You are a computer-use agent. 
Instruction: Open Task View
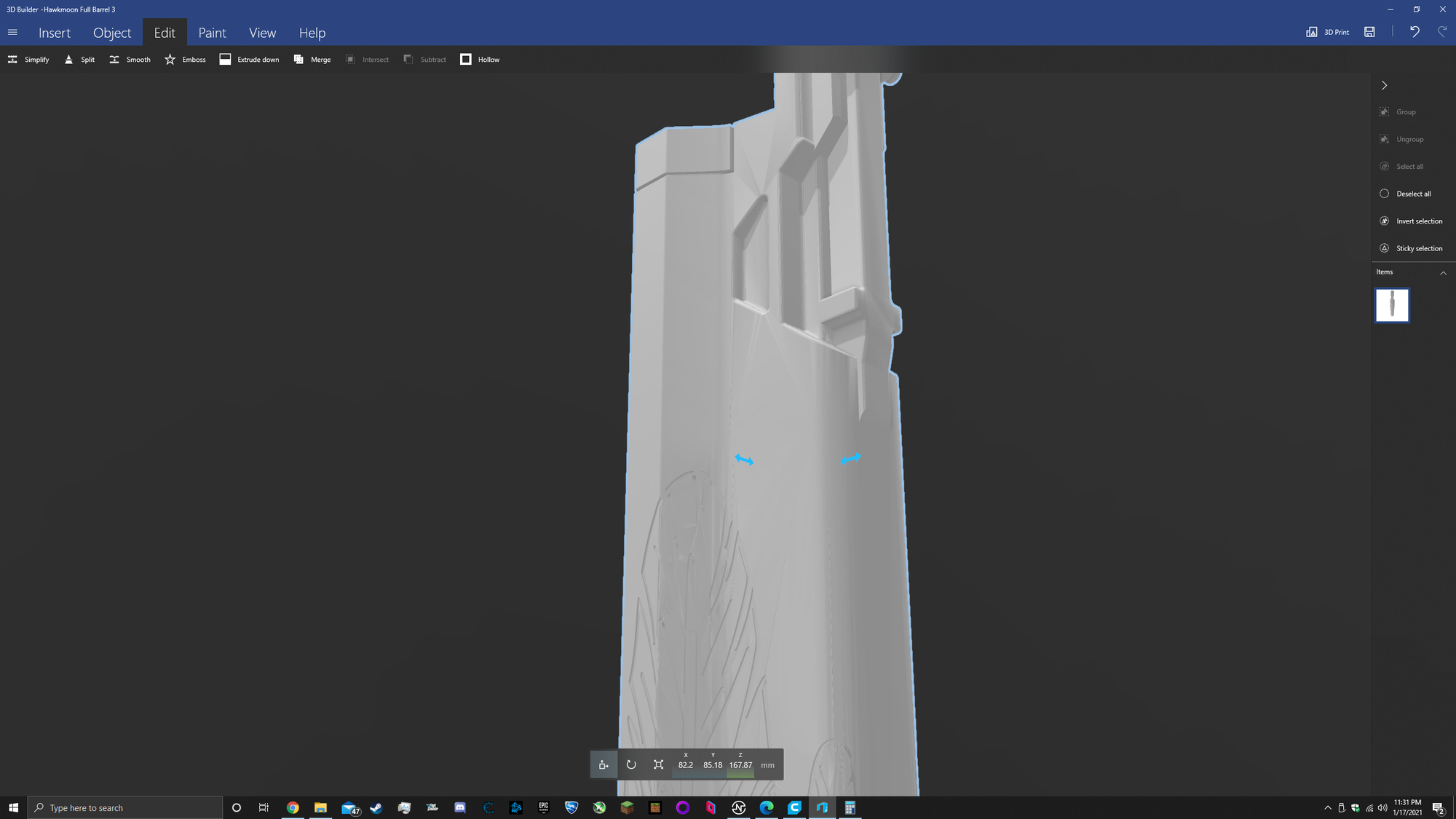pyautogui.click(x=264, y=807)
